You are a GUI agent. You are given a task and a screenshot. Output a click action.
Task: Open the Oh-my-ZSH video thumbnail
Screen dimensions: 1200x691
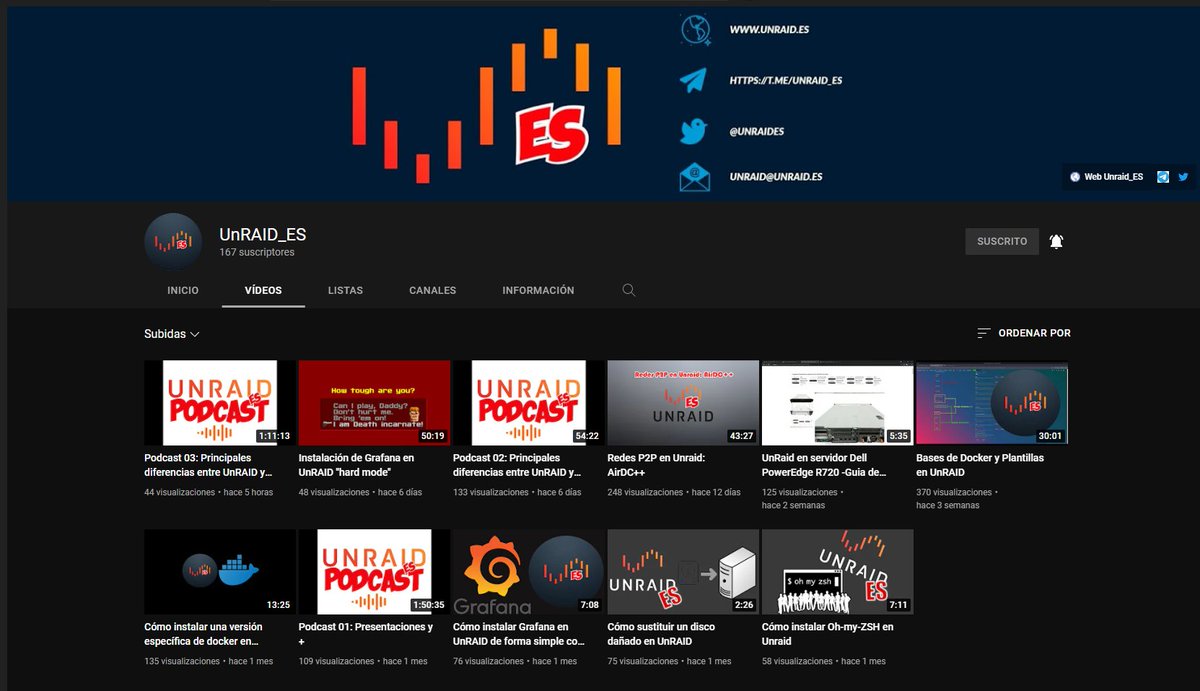point(838,572)
